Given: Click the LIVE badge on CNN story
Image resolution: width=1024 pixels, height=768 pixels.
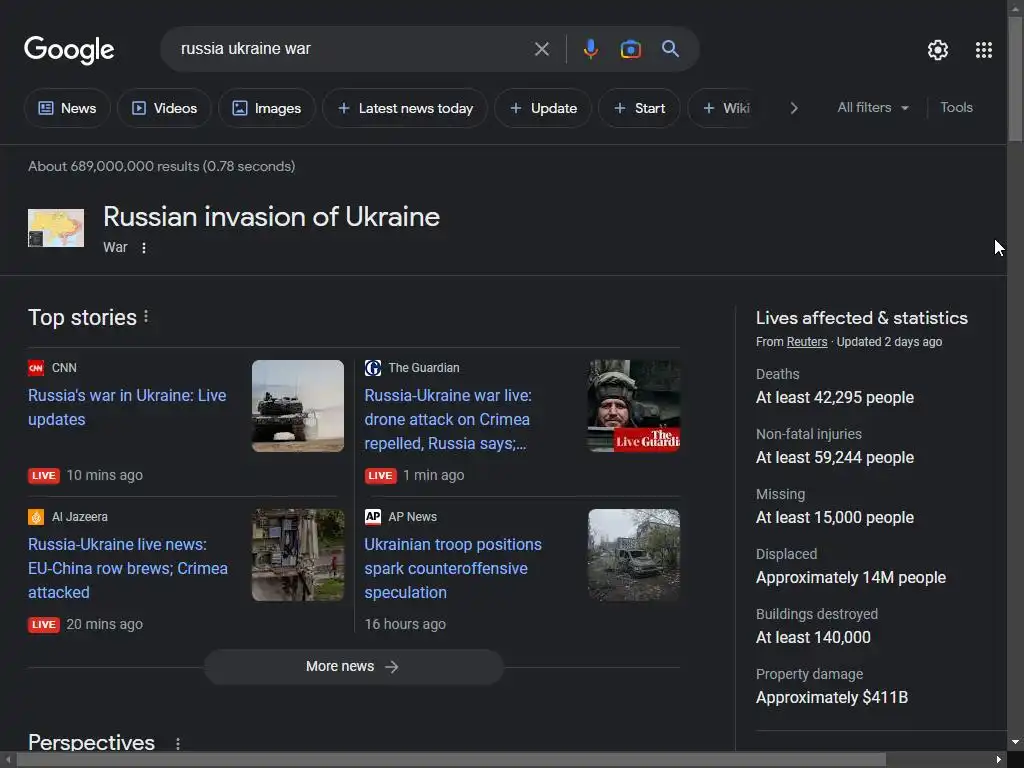Looking at the screenshot, I should click(x=44, y=475).
